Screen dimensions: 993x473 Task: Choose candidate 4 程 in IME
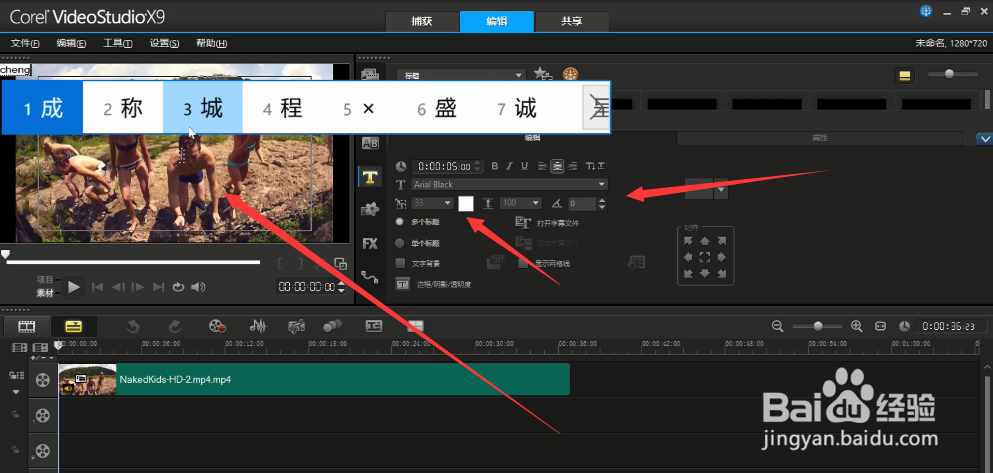pos(283,108)
